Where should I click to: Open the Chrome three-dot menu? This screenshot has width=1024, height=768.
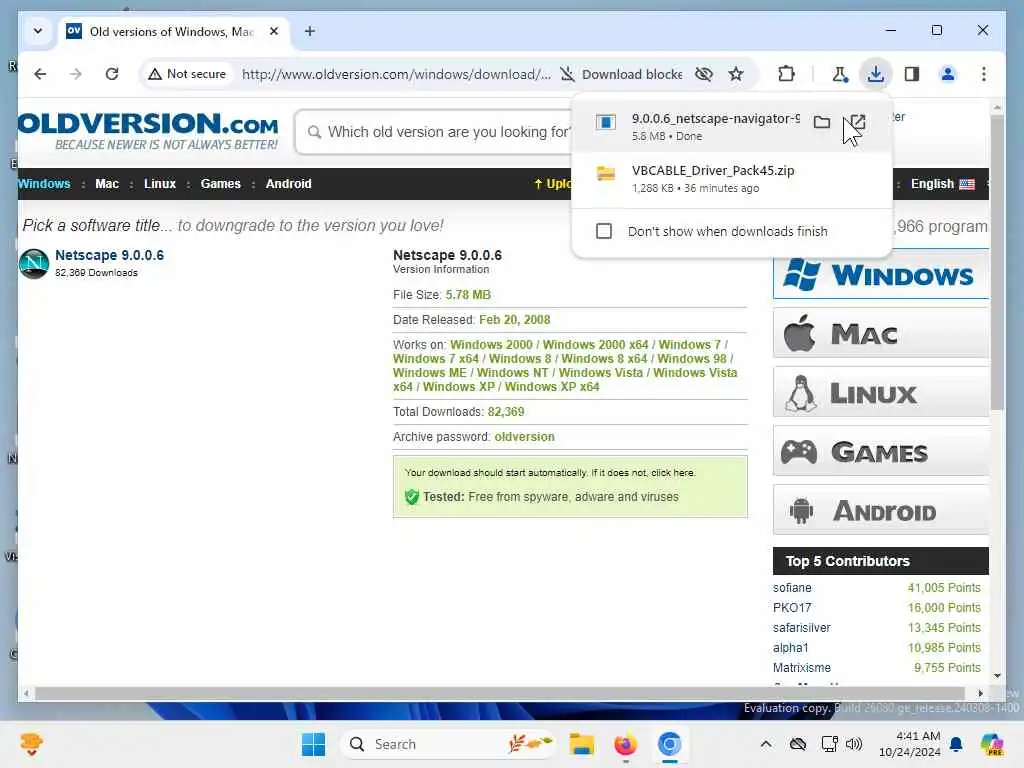click(984, 74)
